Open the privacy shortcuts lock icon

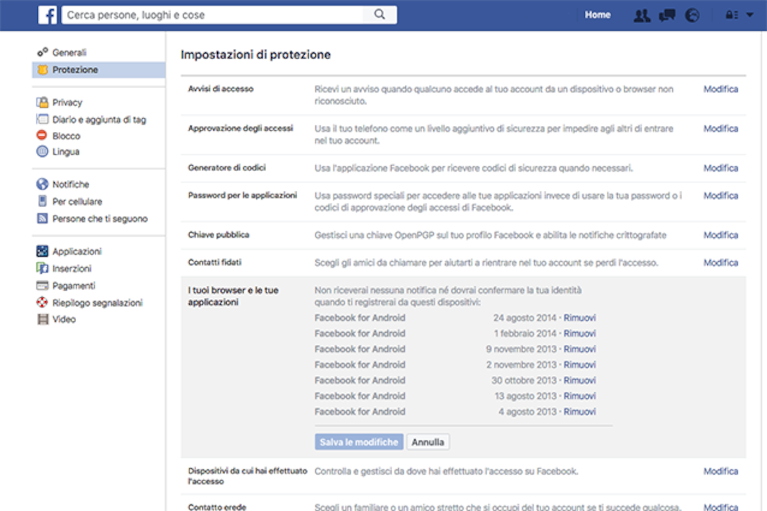point(732,15)
